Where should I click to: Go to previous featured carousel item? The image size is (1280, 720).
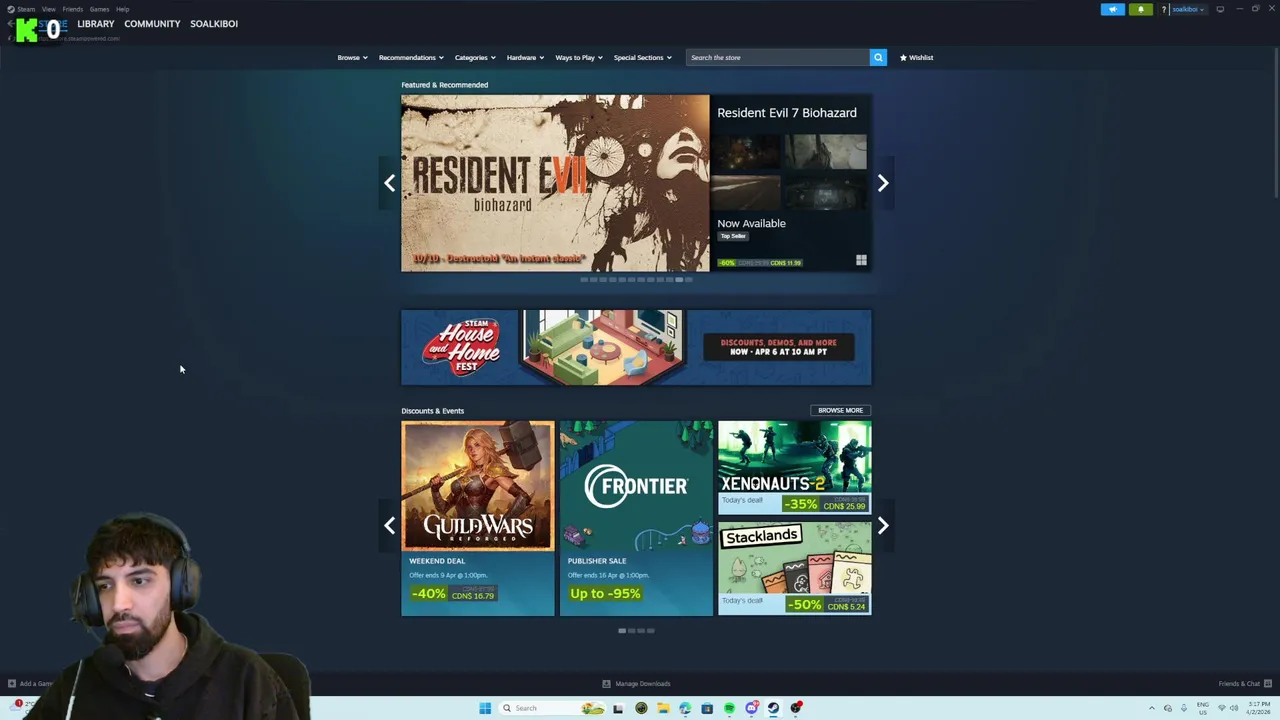(x=389, y=183)
